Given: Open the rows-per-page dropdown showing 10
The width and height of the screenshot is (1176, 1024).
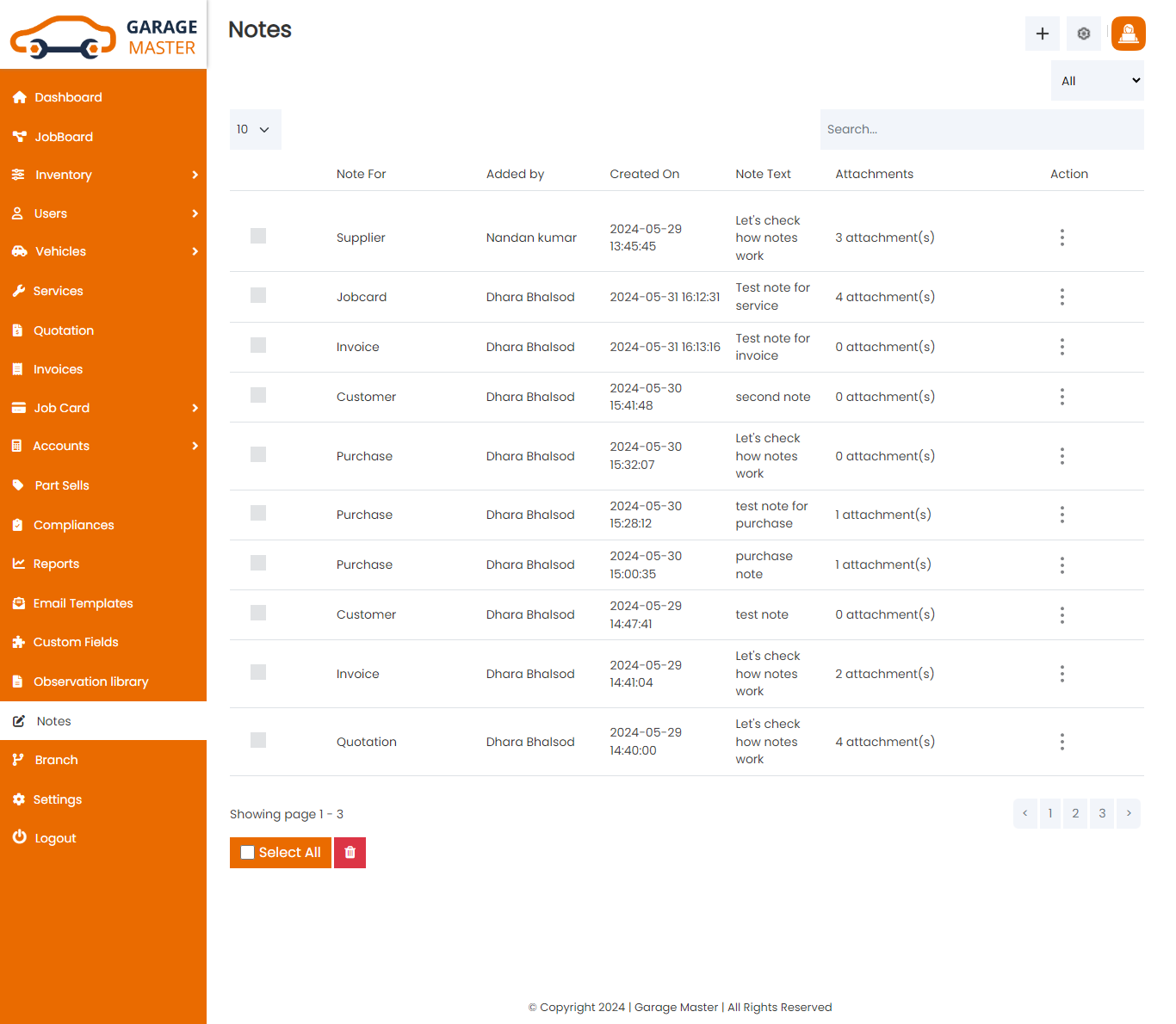Looking at the screenshot, I should coord(255,129).
